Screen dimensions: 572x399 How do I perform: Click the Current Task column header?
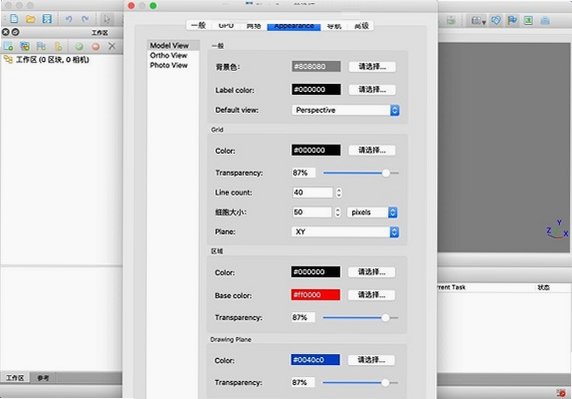[x=451, y=288]
